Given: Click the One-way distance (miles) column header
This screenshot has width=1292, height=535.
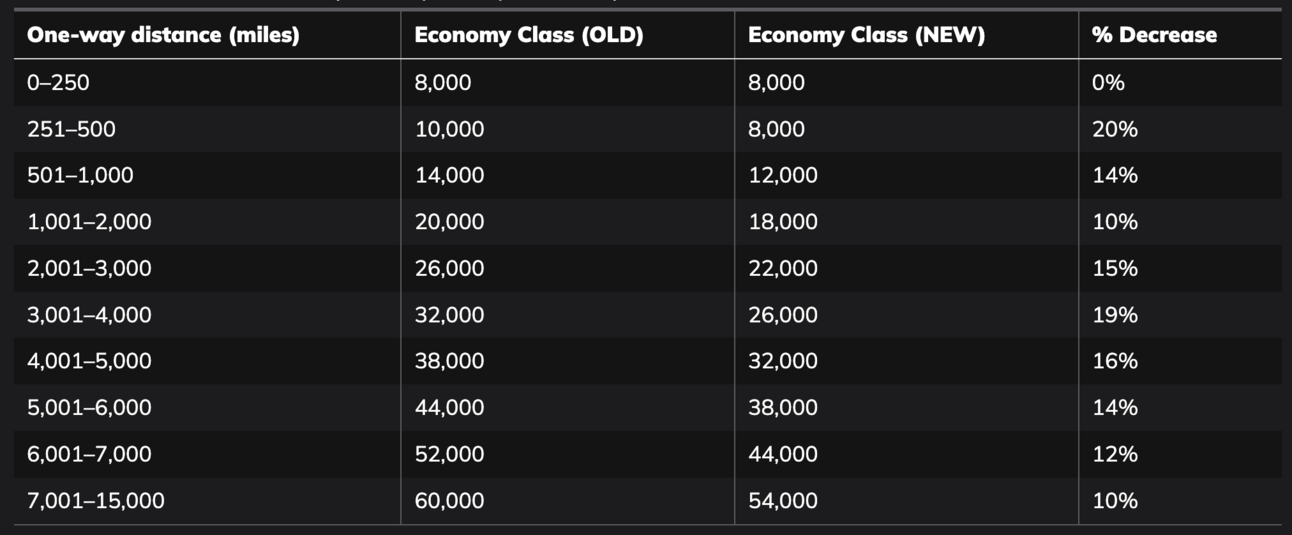Looking at the screenshot, I should pos(163,35).
